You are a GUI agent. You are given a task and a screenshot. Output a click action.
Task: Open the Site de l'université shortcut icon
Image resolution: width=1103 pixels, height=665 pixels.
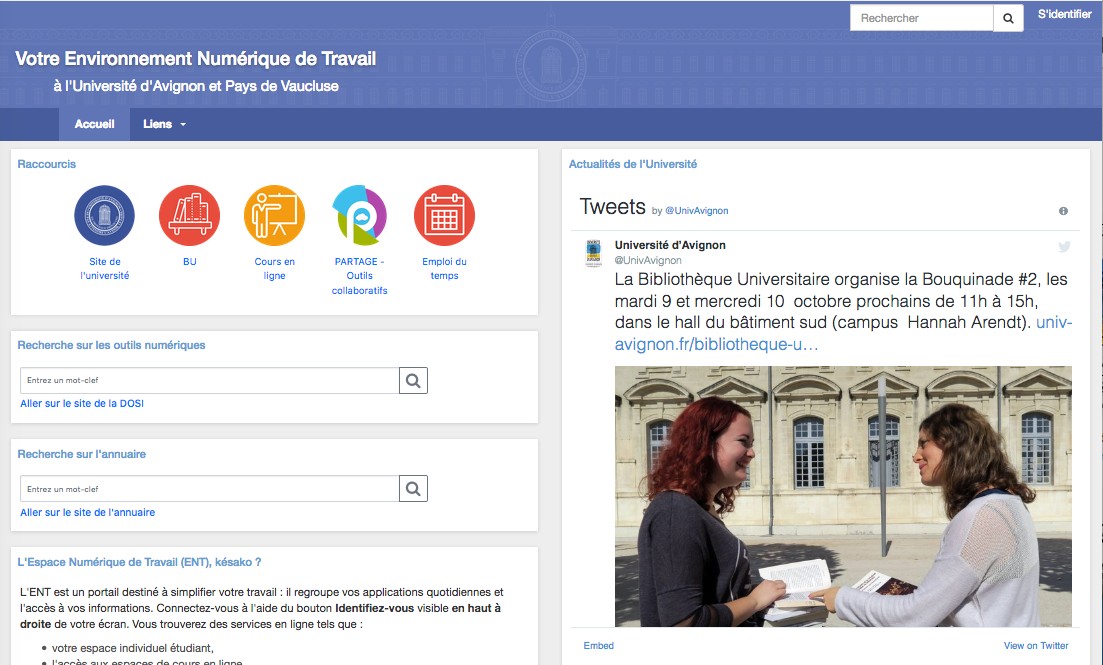(x=104, y=215)
